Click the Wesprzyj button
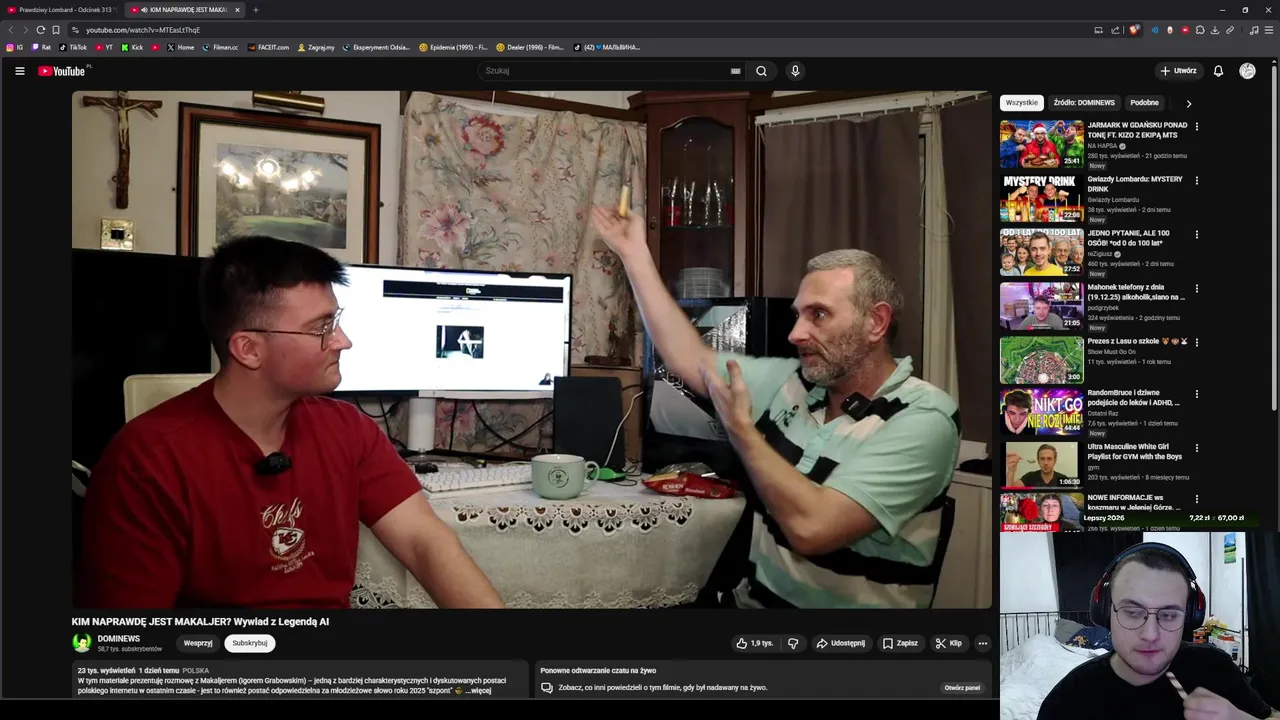The image size is (1280, 720). [198, 643]
